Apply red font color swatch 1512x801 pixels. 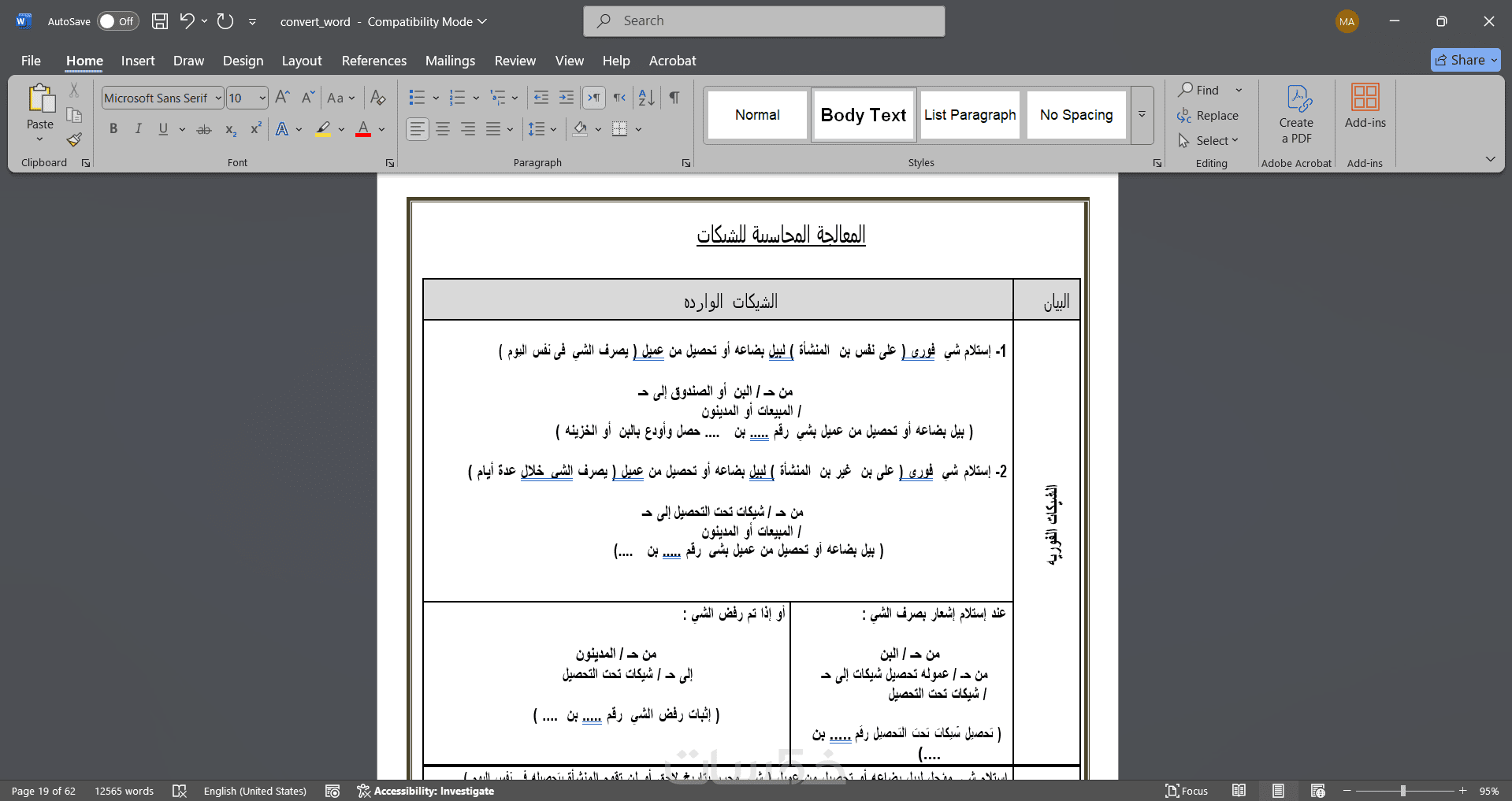(363, 129)
